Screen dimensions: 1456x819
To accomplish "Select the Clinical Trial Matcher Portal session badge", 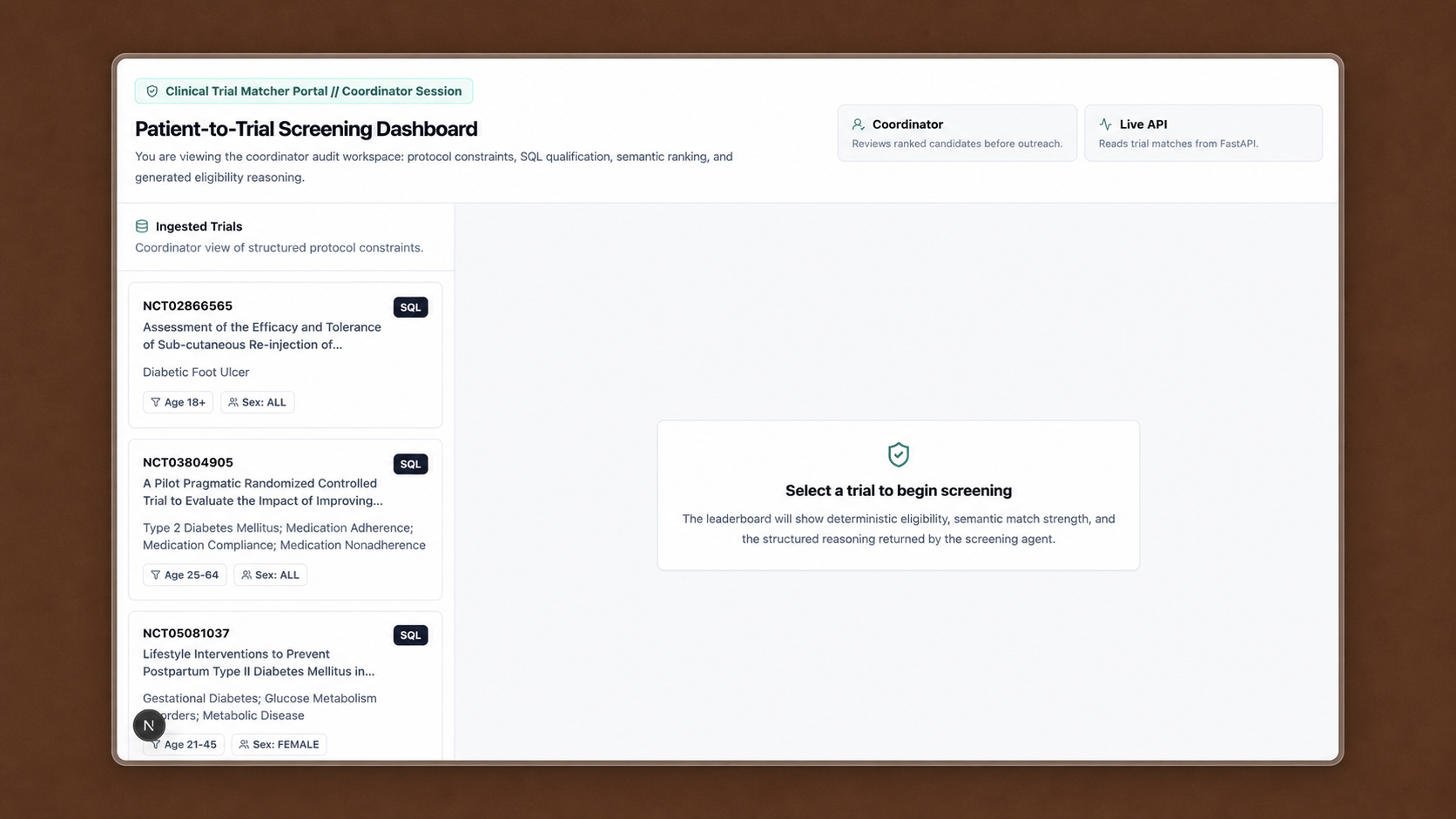I will point(304,91).
